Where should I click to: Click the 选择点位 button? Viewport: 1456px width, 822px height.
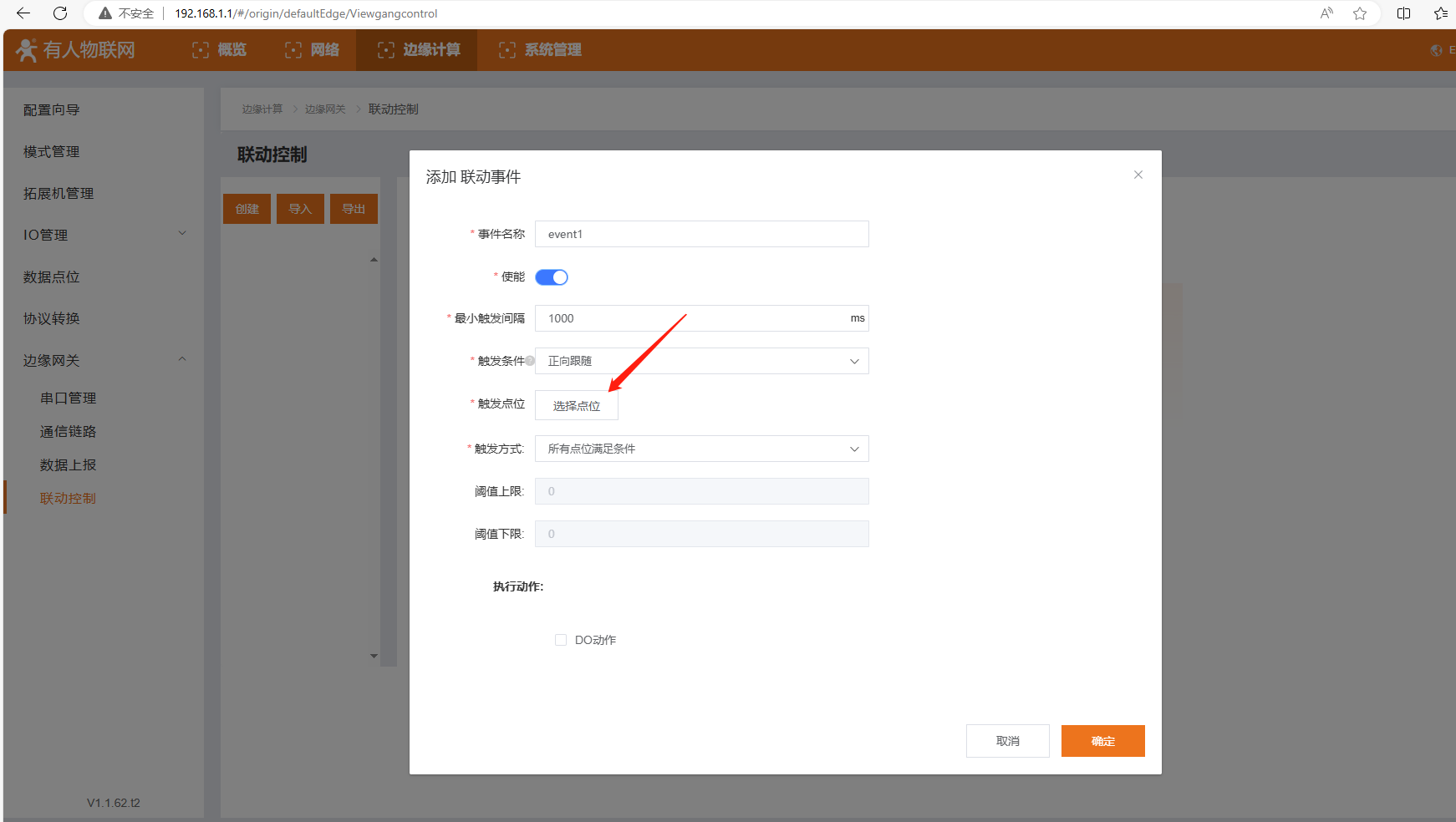pos(576,406)
